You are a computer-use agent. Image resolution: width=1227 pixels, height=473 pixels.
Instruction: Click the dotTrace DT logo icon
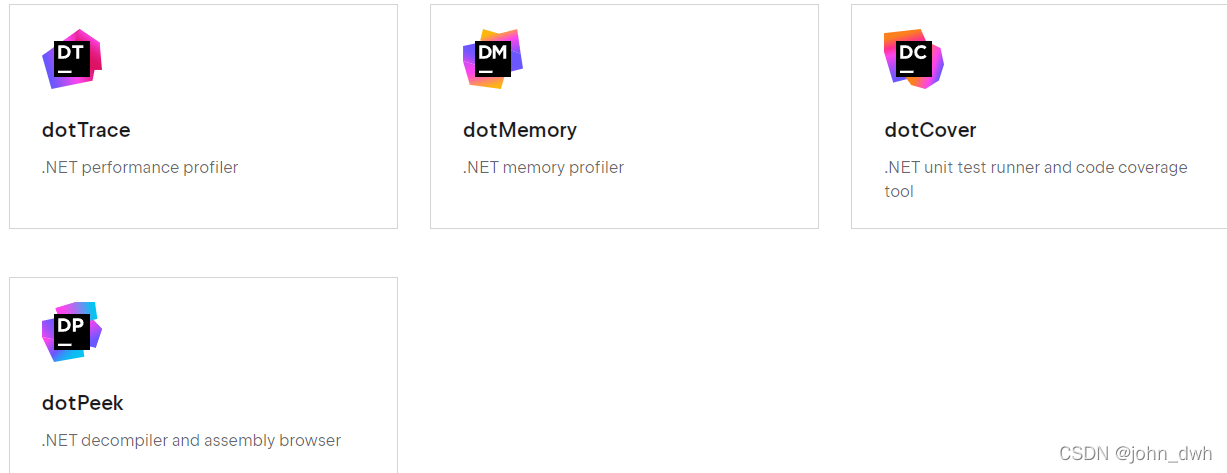72,59
